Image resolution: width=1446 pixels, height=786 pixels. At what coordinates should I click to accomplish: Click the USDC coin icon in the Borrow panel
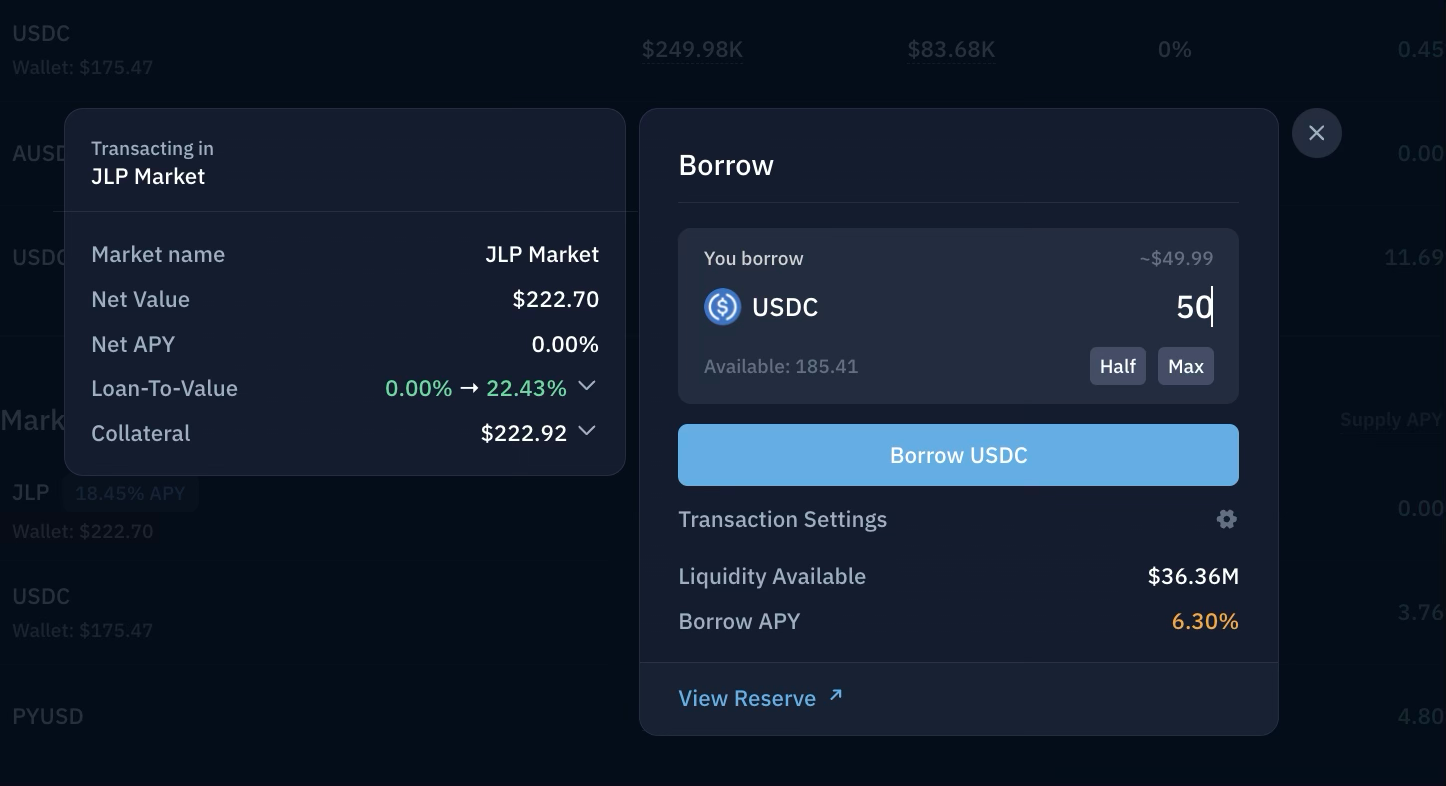722,307
